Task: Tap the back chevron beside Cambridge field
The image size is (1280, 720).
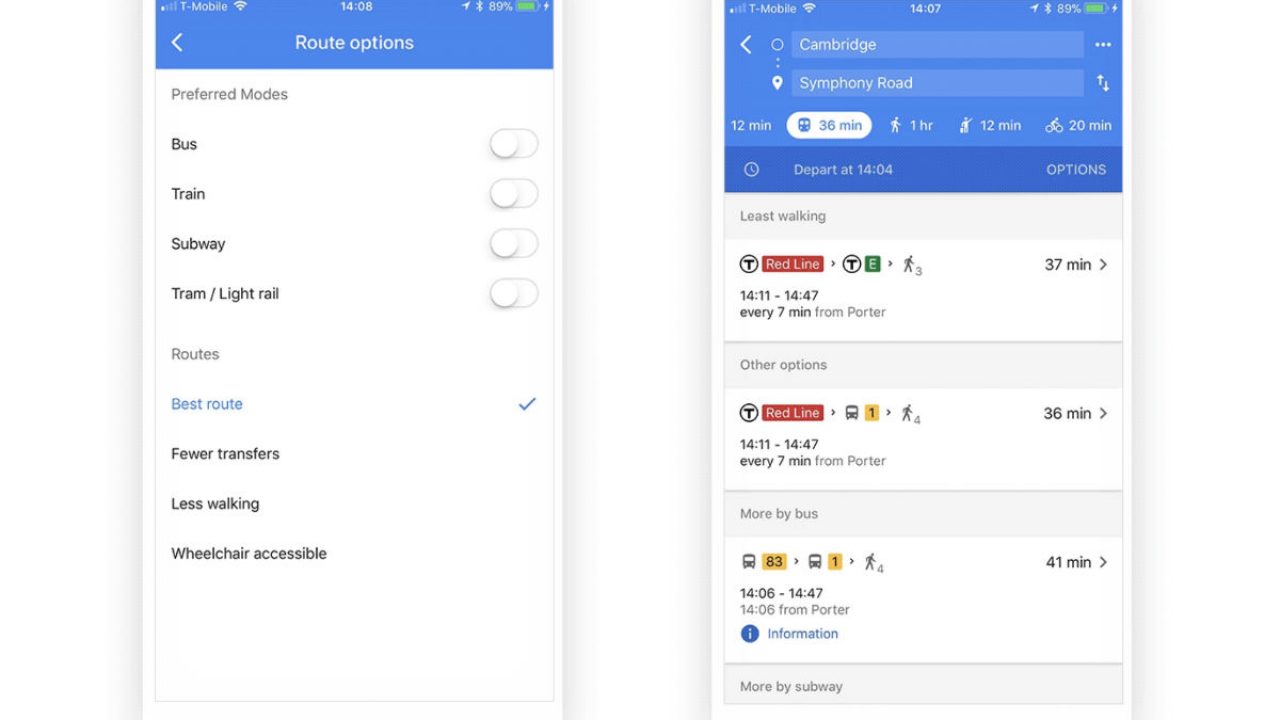Action: (x=746, y=44)
